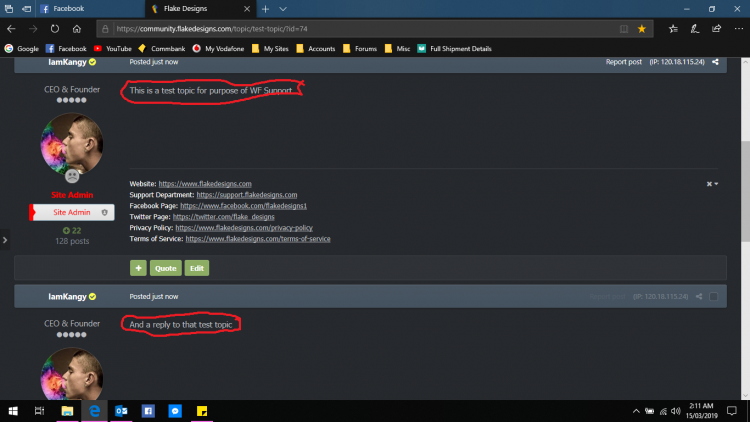Click the share icon on first post
750x422 pixels.
(x=715, y=62)
